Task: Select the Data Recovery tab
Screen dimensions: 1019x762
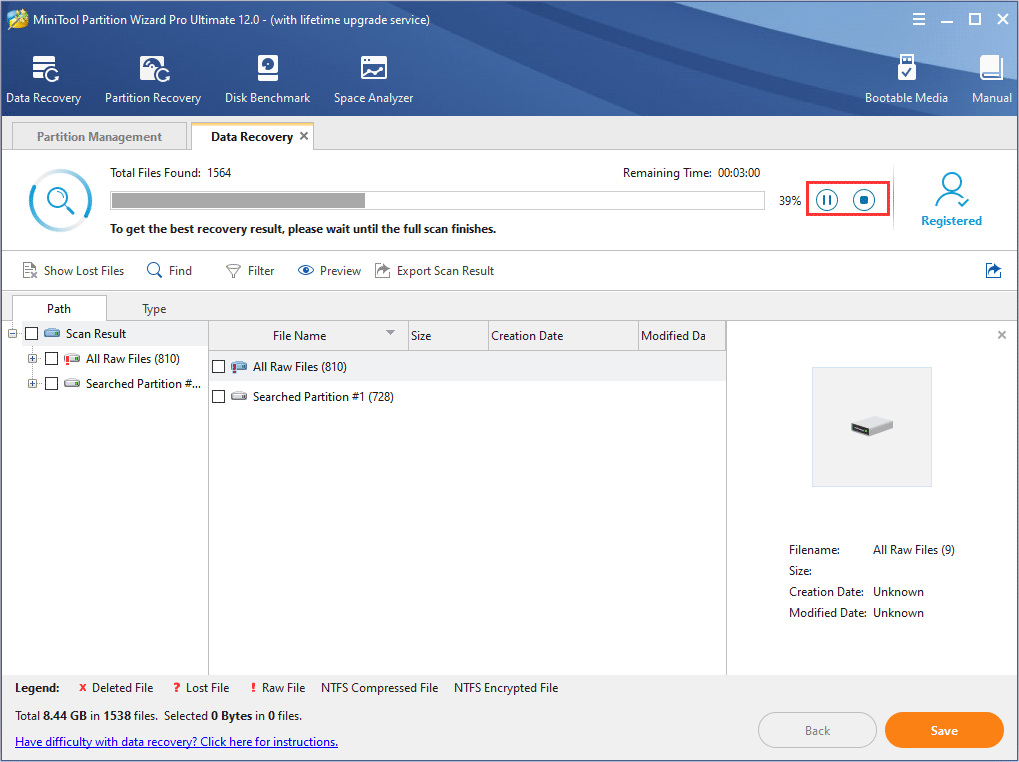Action: (x=252, y=136)
